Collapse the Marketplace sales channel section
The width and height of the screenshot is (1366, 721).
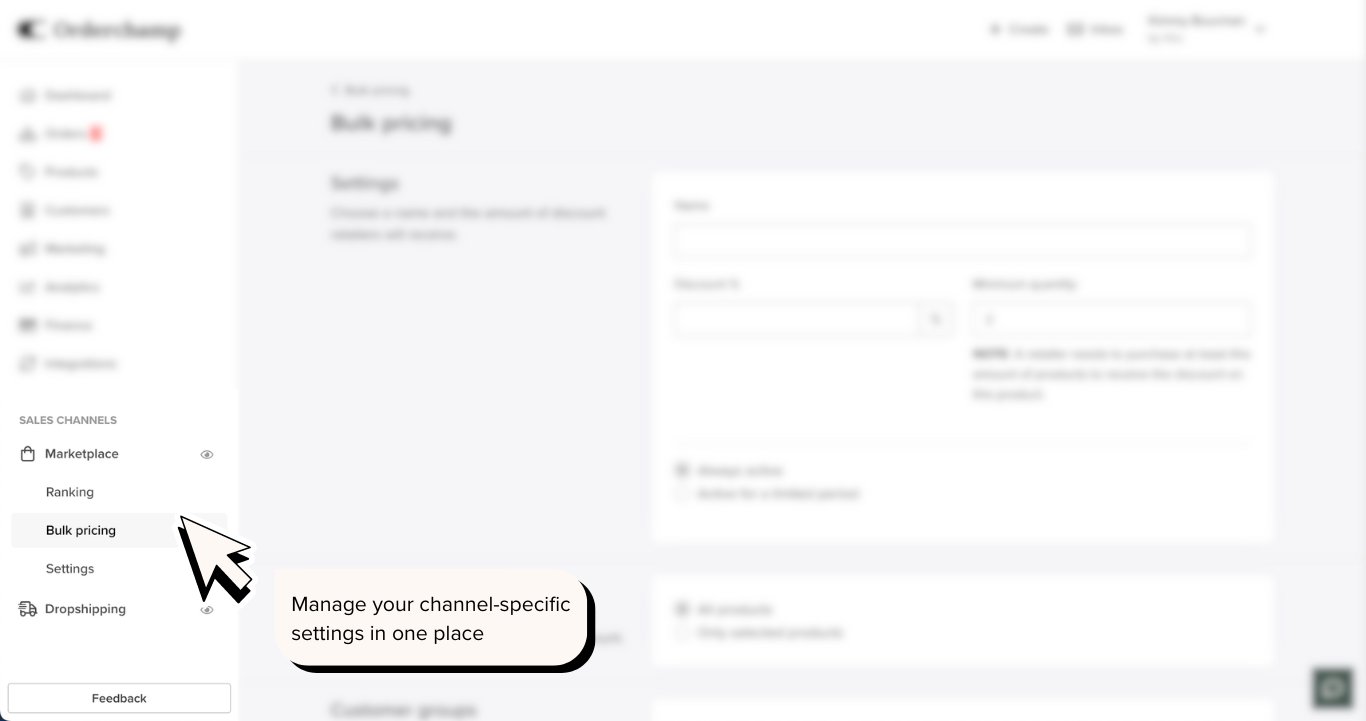pyautogui.click(x=82, y=454)
